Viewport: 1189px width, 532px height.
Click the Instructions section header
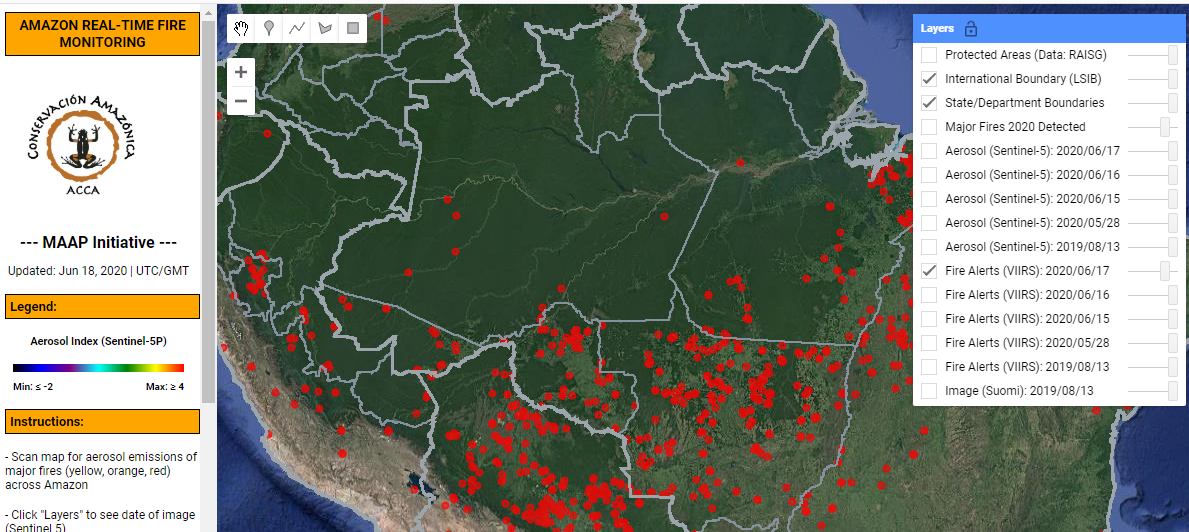[x=102, y=421]
